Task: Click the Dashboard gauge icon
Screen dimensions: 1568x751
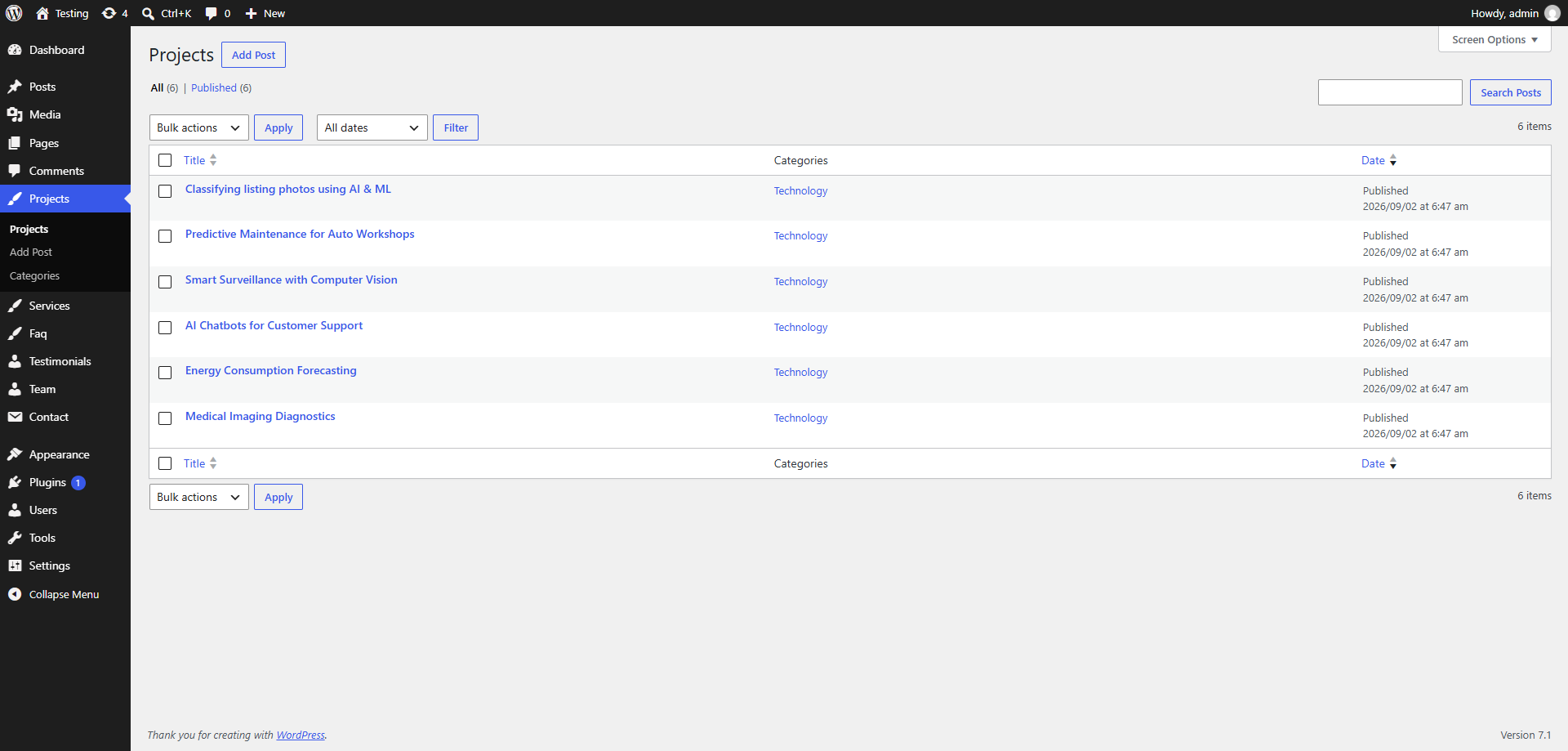Action: coord(15,50)
